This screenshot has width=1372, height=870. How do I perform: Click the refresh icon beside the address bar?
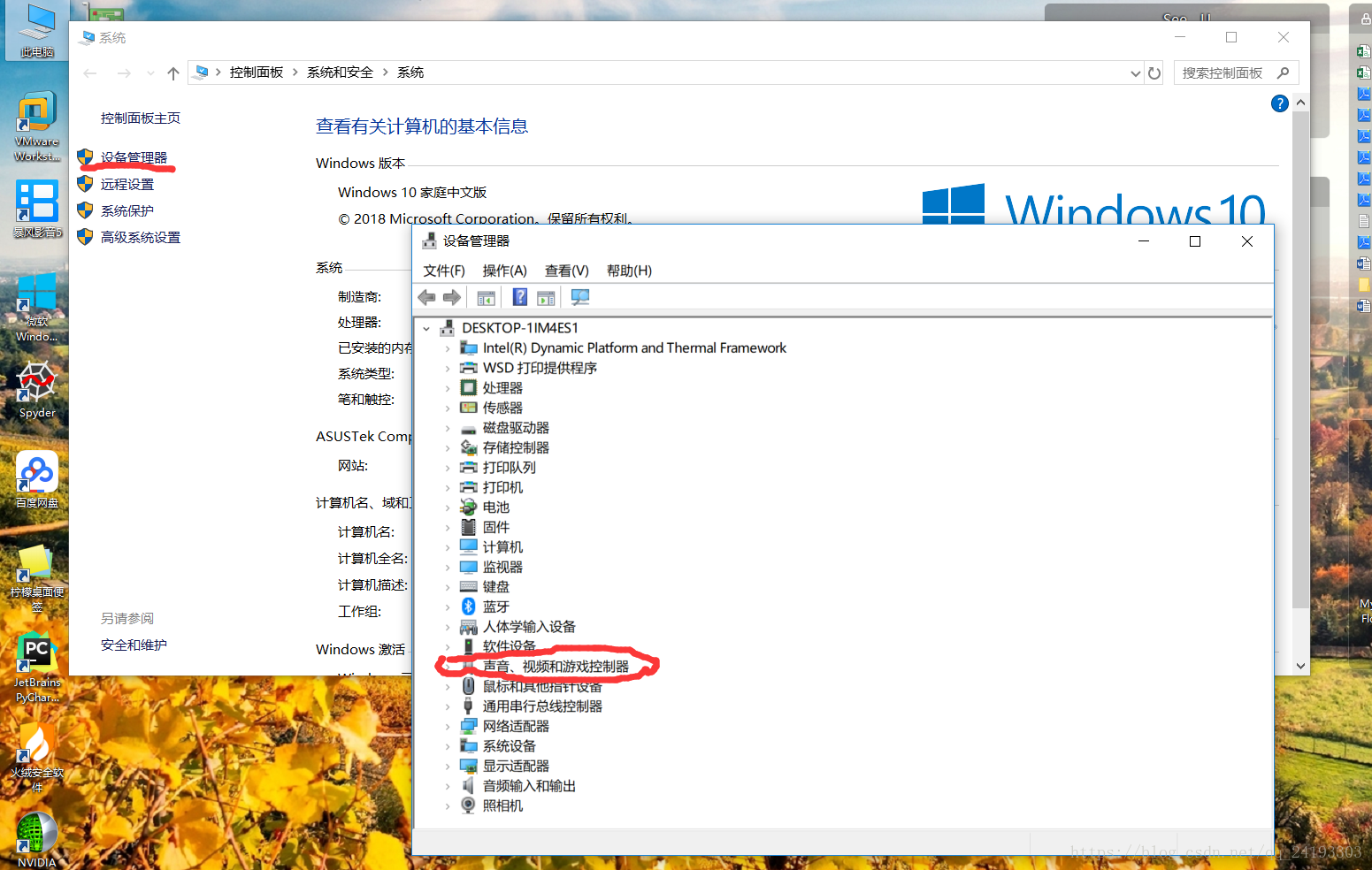tap(1154, 73)
